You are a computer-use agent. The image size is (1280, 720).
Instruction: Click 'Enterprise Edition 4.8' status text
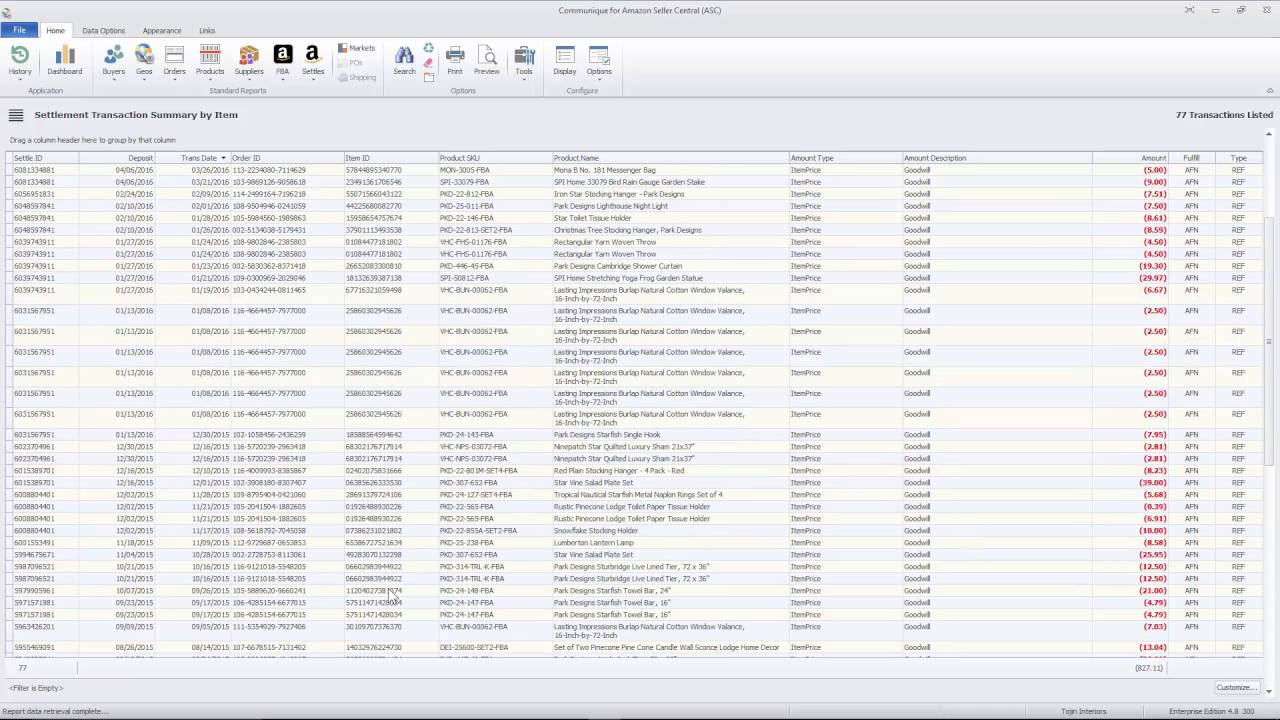[1205, 711]
